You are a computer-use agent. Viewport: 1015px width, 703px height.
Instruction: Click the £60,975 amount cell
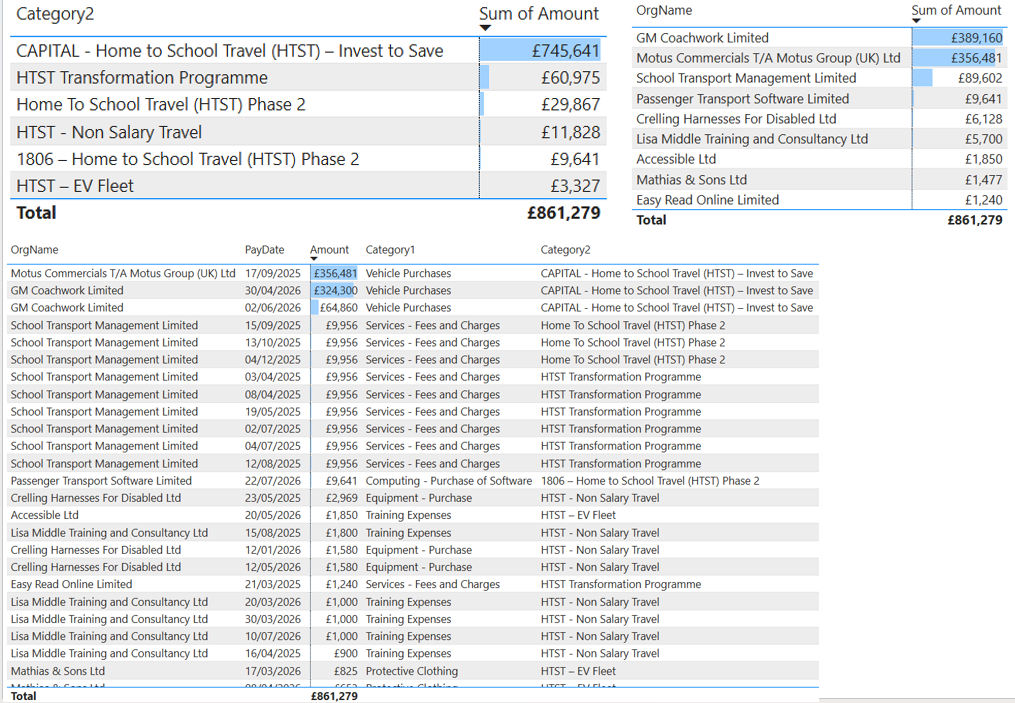click(570, 78)
